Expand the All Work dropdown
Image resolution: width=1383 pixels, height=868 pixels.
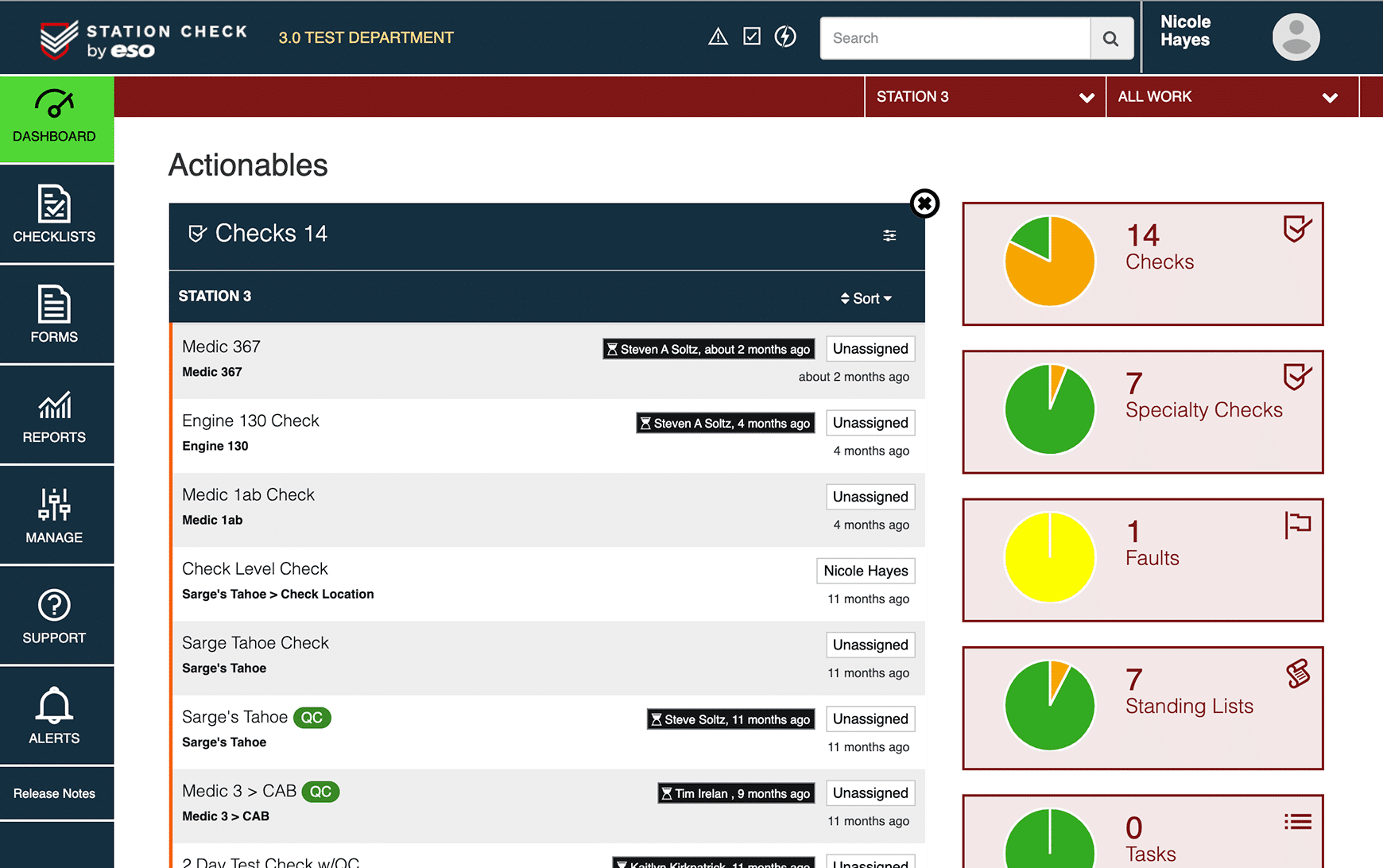(1232, 97)
